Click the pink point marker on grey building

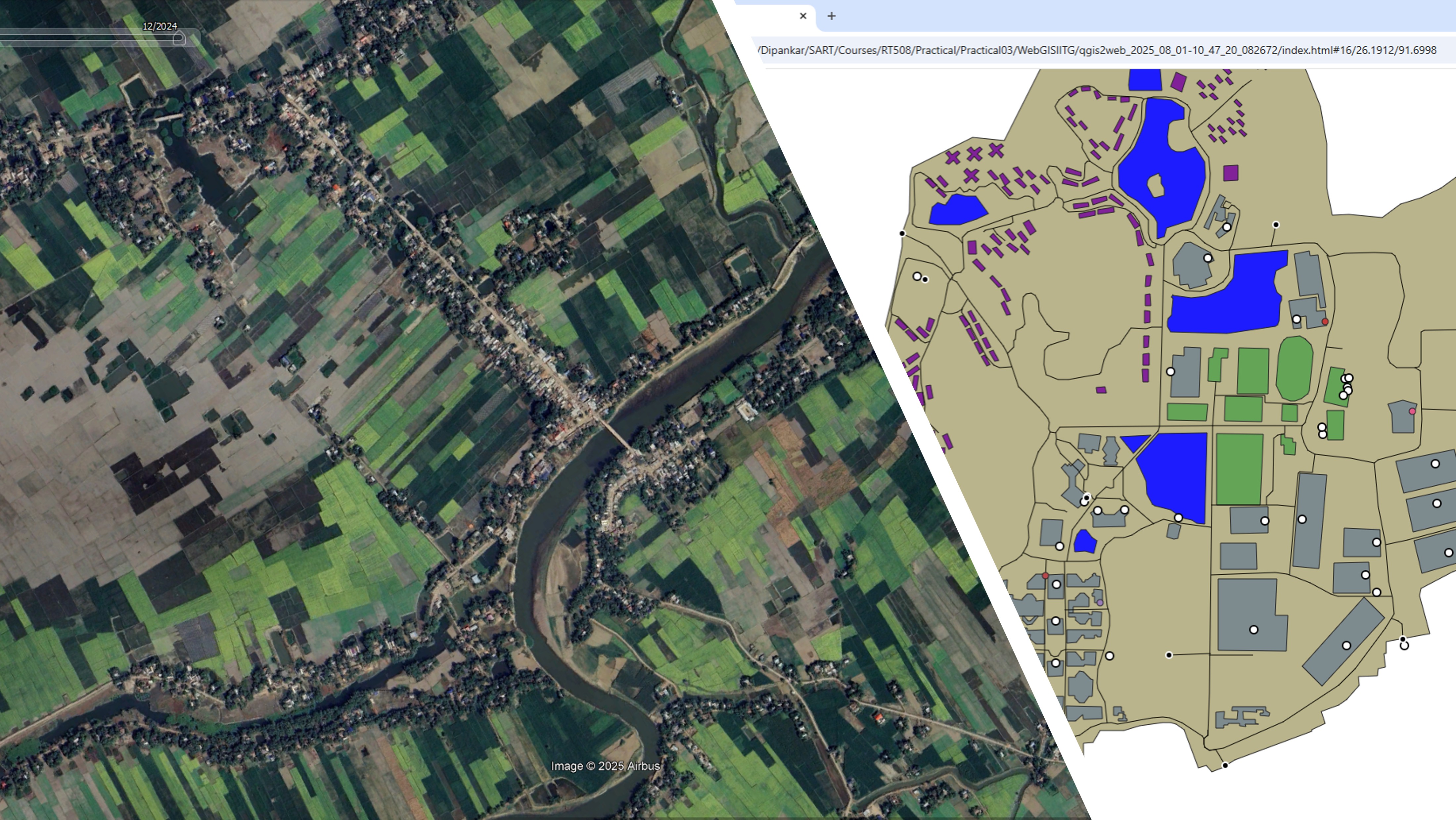click(1412, 412)
